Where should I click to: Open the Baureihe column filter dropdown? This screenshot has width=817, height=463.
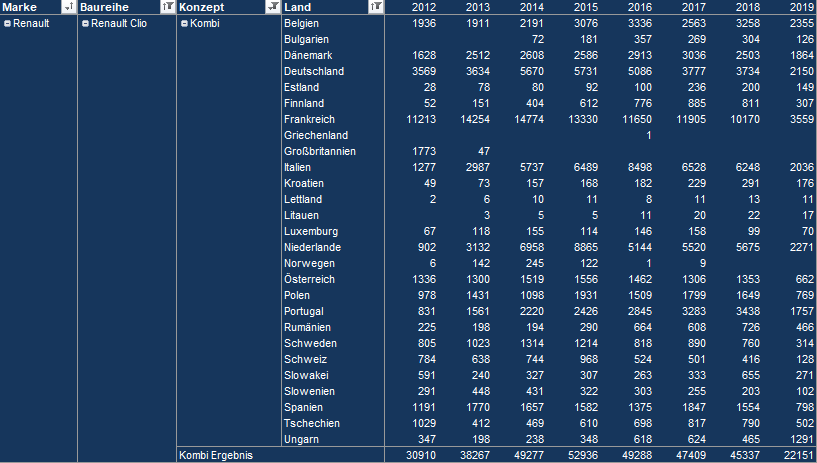coord(168,7)
